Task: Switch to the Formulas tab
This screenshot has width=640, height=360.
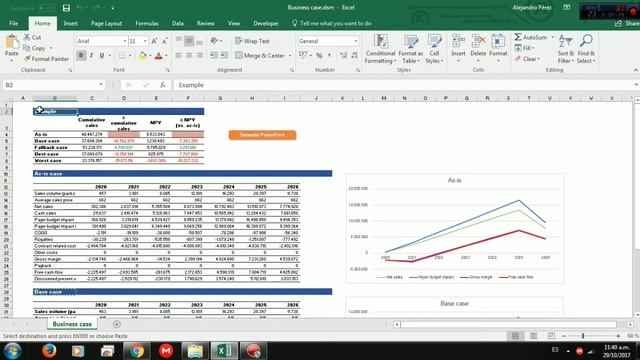Action: click(147, 23)
